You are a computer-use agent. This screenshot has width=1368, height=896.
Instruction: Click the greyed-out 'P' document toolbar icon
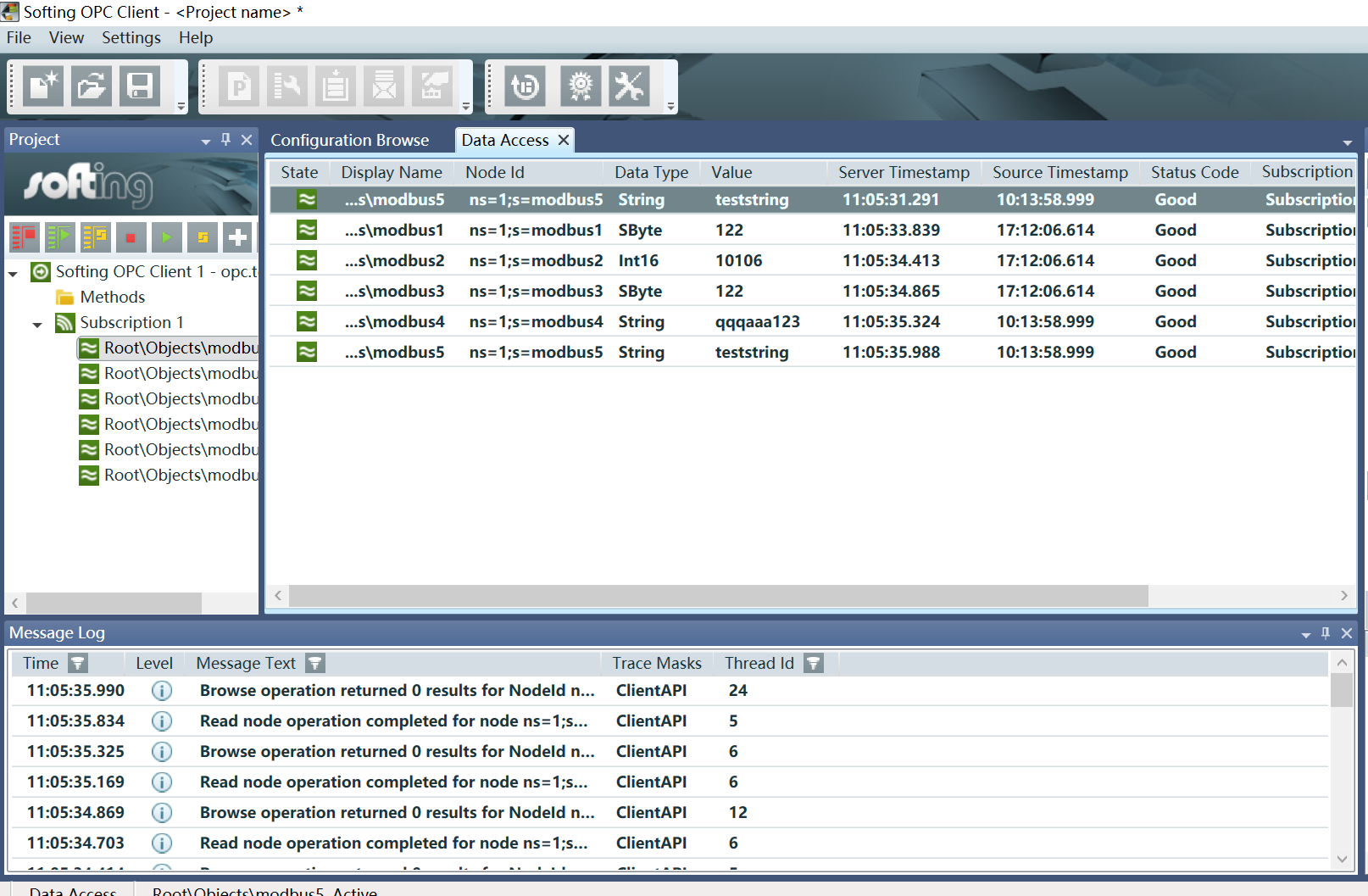240,86
